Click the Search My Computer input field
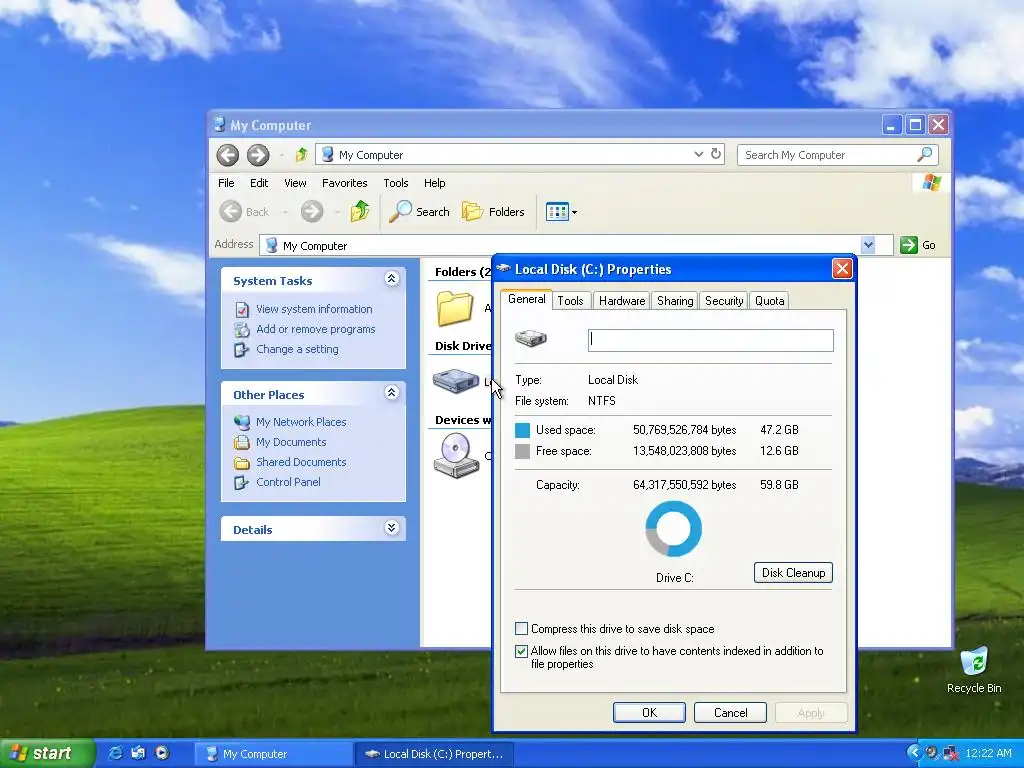1024x768 pixels. click(x=827, y=155)
